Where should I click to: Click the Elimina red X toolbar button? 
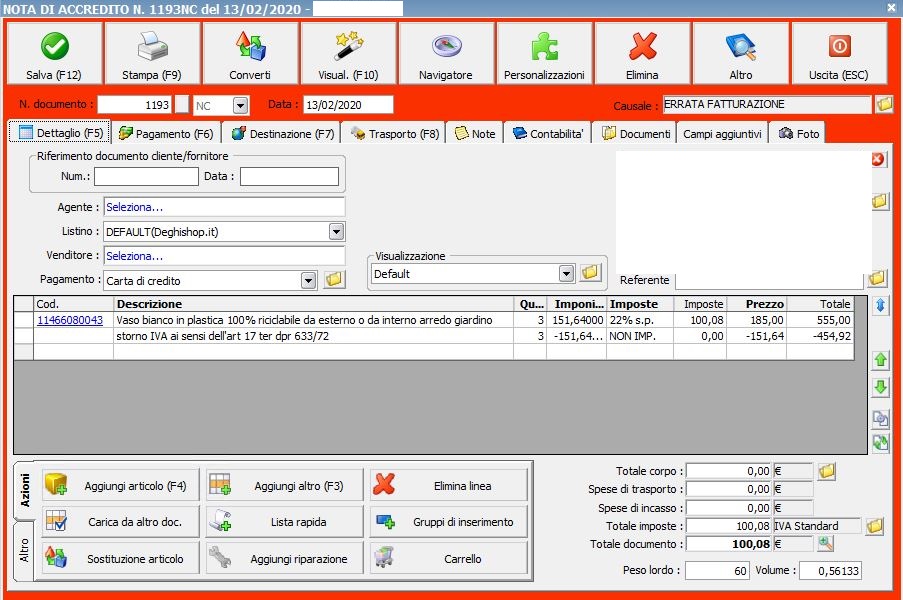click(x=642, y=54)
